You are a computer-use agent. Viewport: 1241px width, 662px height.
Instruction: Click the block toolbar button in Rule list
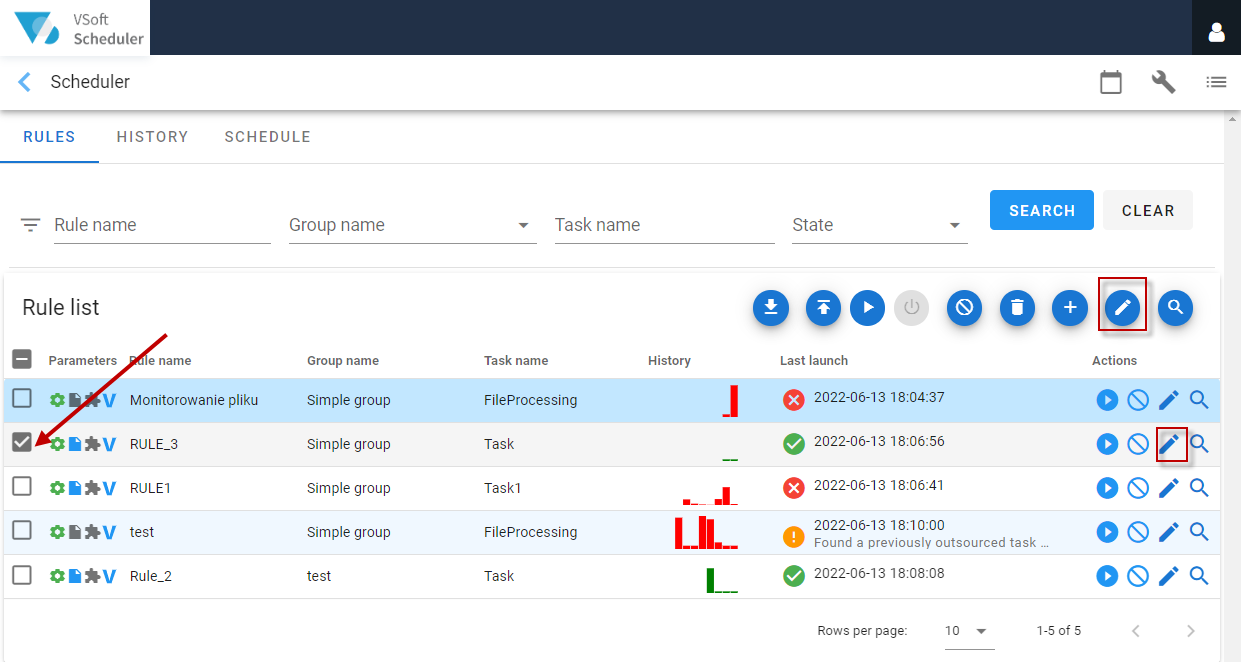click(964, 307)
